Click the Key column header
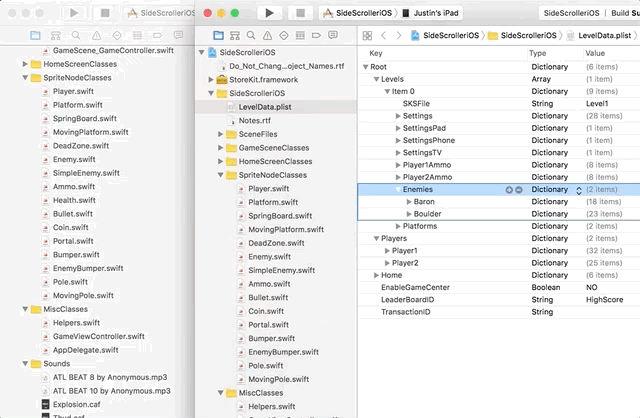 tap(376, 53)
